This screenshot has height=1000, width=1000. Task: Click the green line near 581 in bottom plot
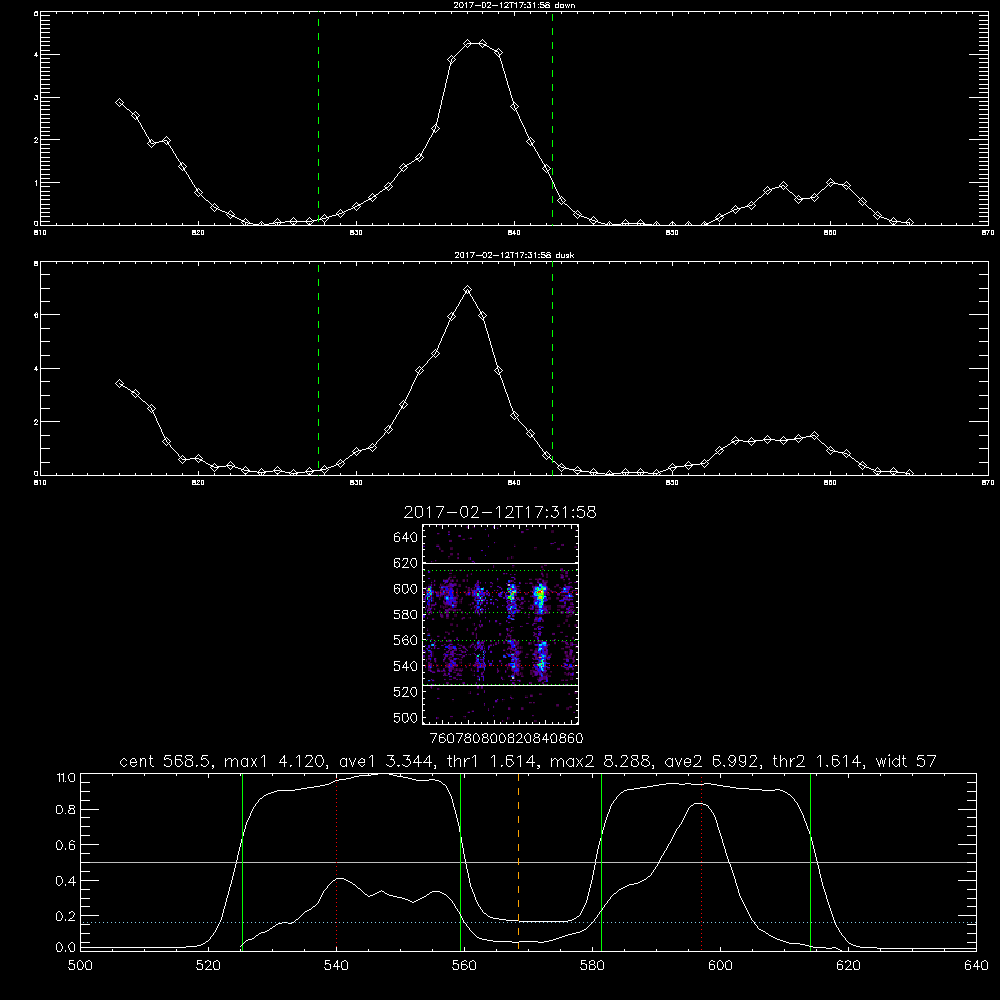pos(601,861)
